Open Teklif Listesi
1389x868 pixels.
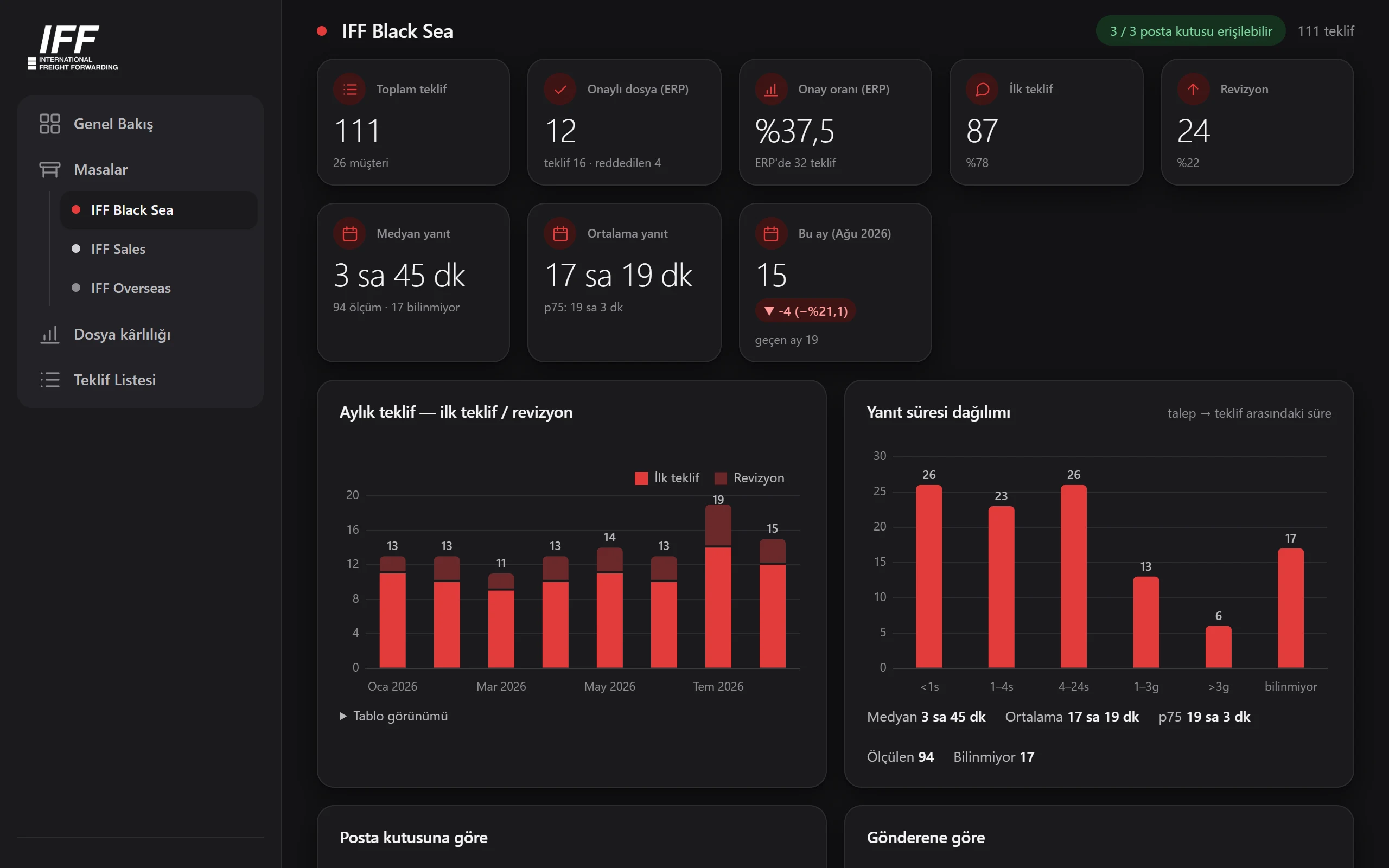(140, 379)
